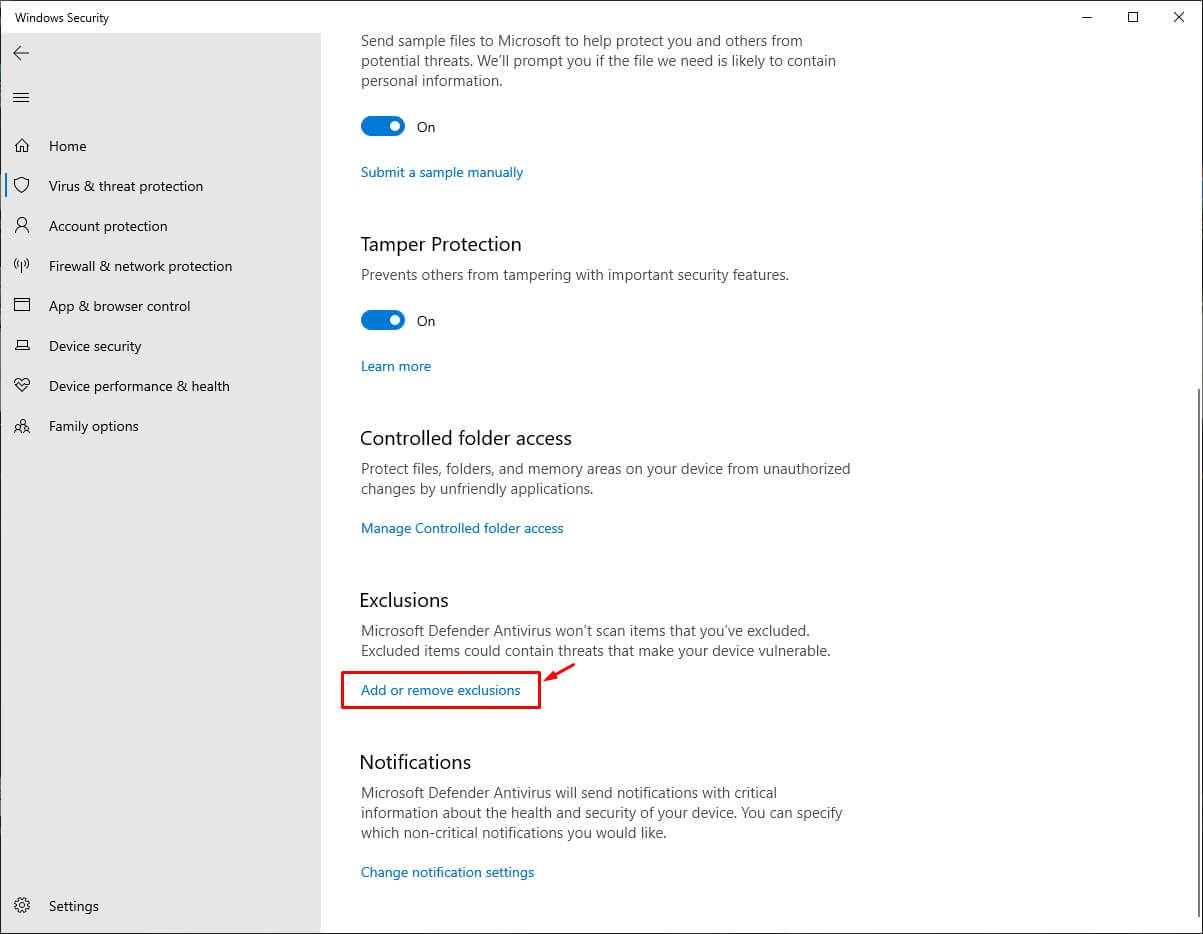1203x934 pixels.
Task: Open Change notification settings link
Action: [447, 872]
